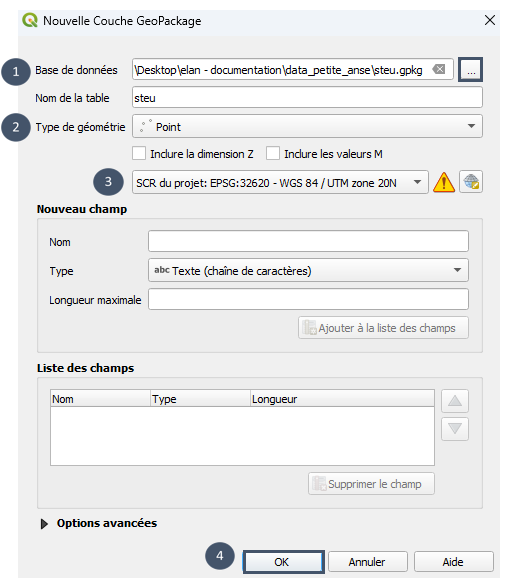Move field down with arrow button
This screenshot has width=508, height=584.
(455, 429)
